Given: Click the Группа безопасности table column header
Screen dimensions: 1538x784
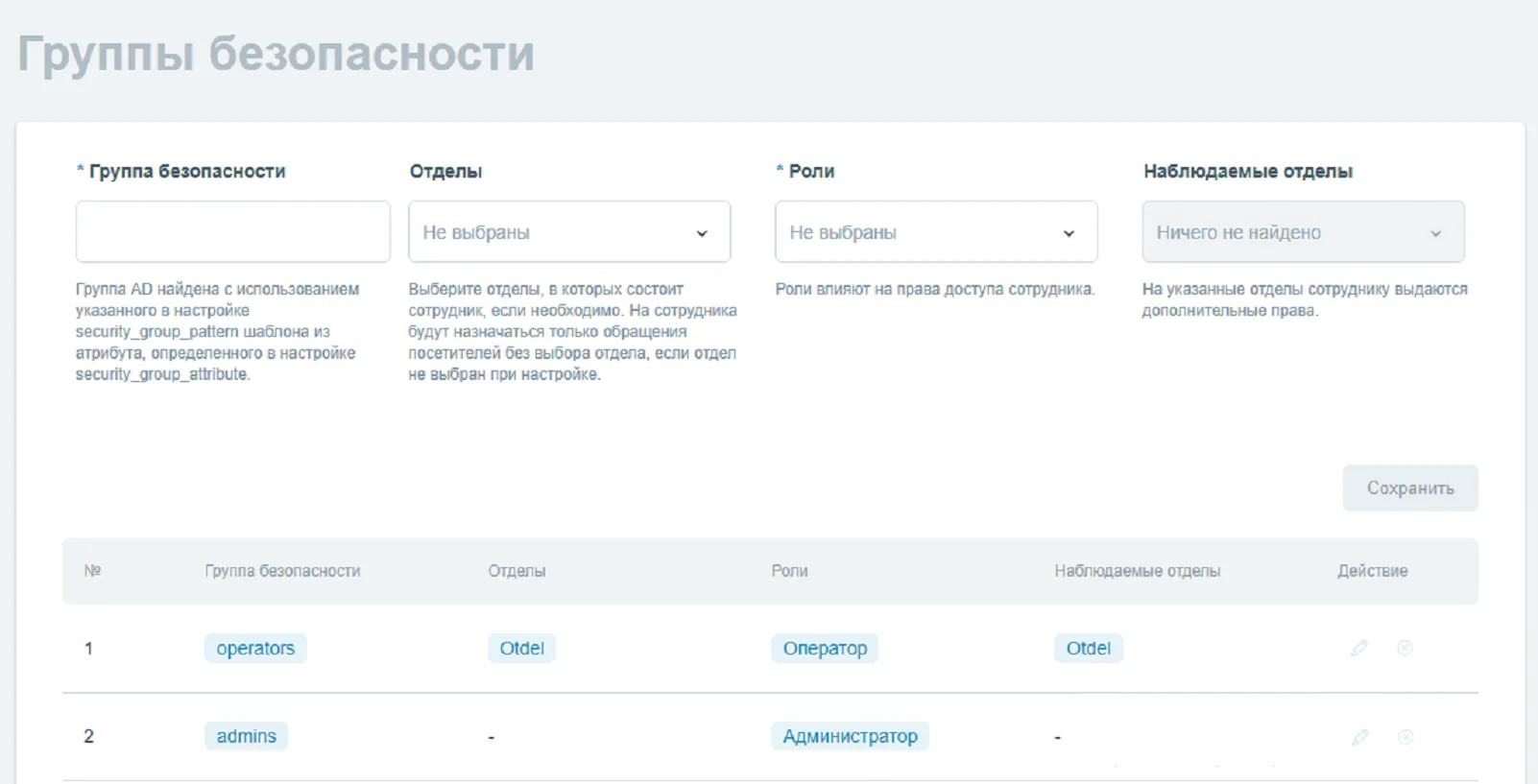Looking at the screenshot, I should click(282, 571).
